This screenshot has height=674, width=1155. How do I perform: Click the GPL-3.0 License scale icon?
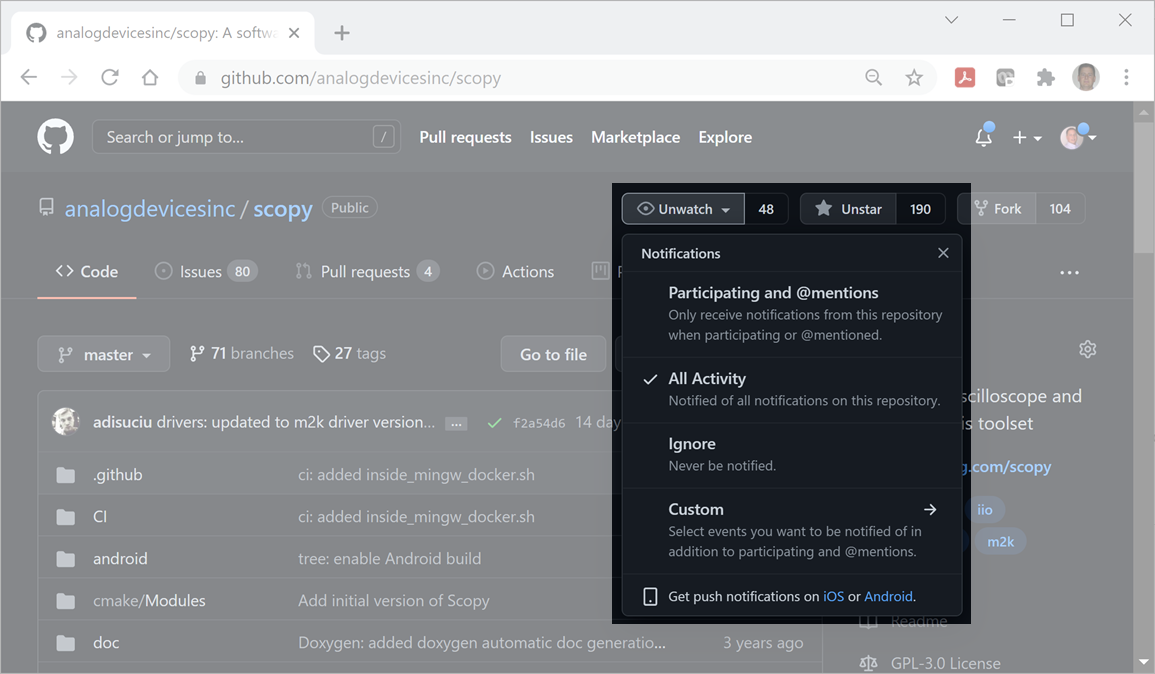(x=868, y=662)
